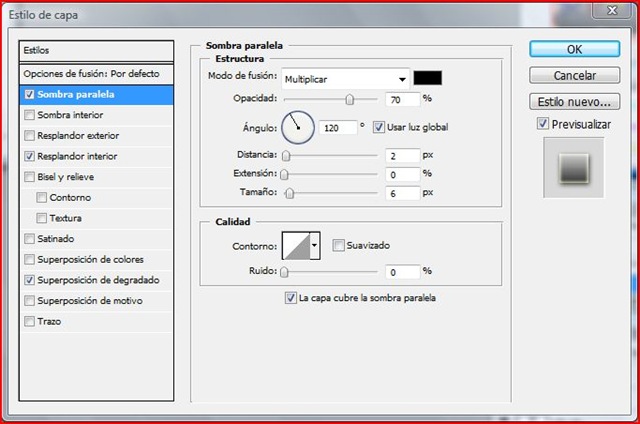Enable Superposición de motivo checkbox
640x424 pixels.
tap(29, 301)
